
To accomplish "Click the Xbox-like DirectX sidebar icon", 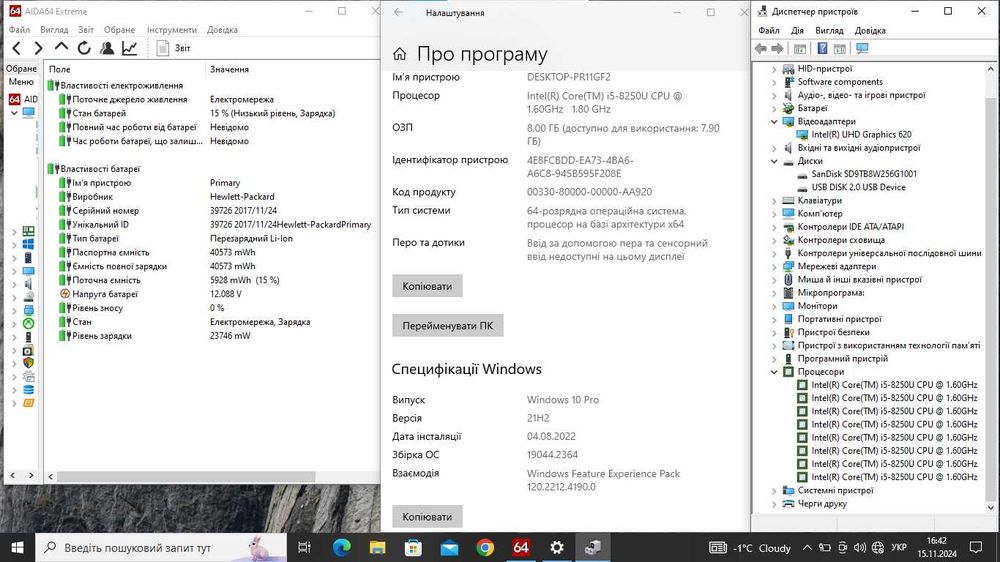I will [x=29, y=323].
